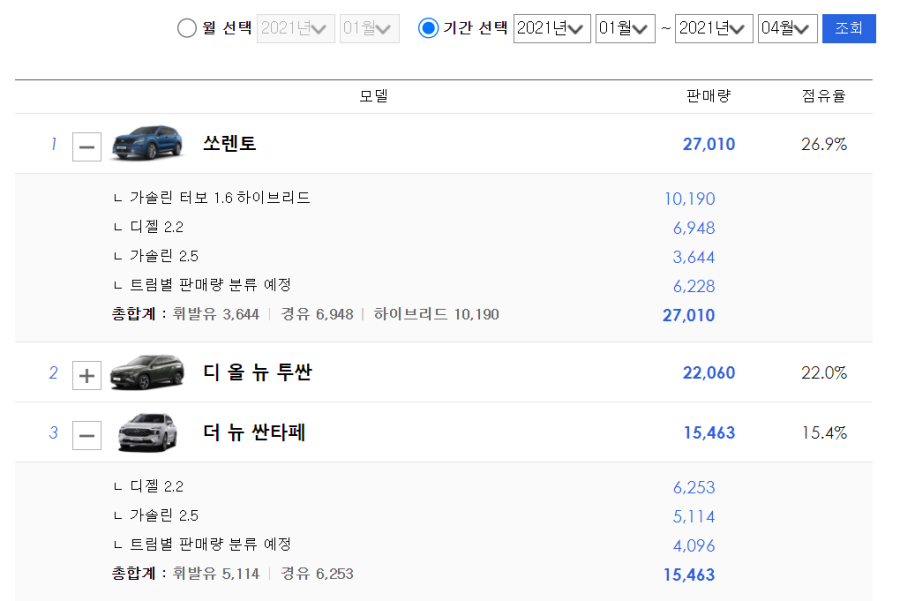Click the value 3,644 in 쏘렌토 details
This screenshot has height=601, width=900.
coord(694,257)
